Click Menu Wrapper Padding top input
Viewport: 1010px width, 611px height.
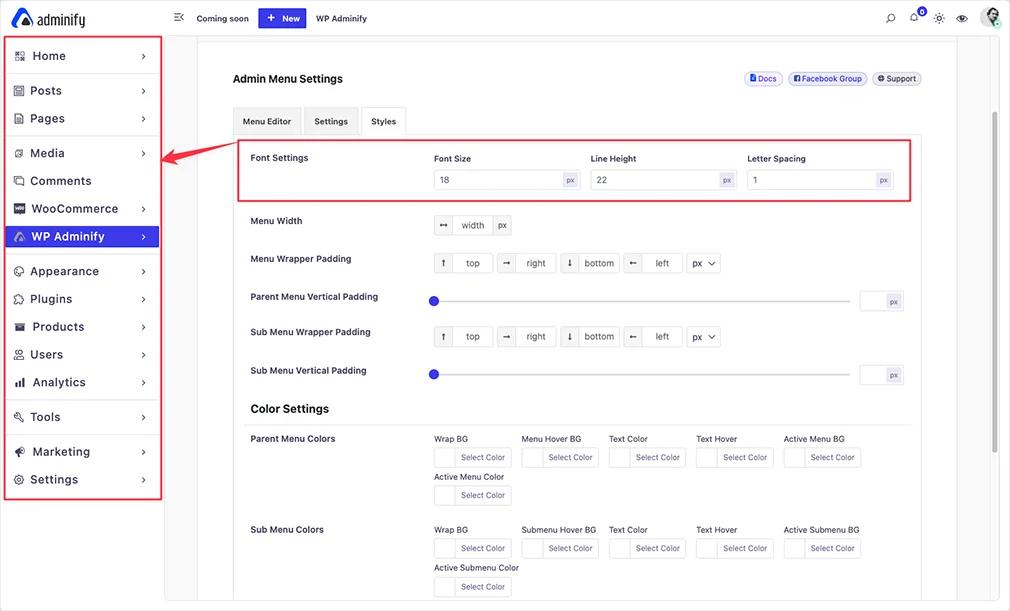[473, 263]
